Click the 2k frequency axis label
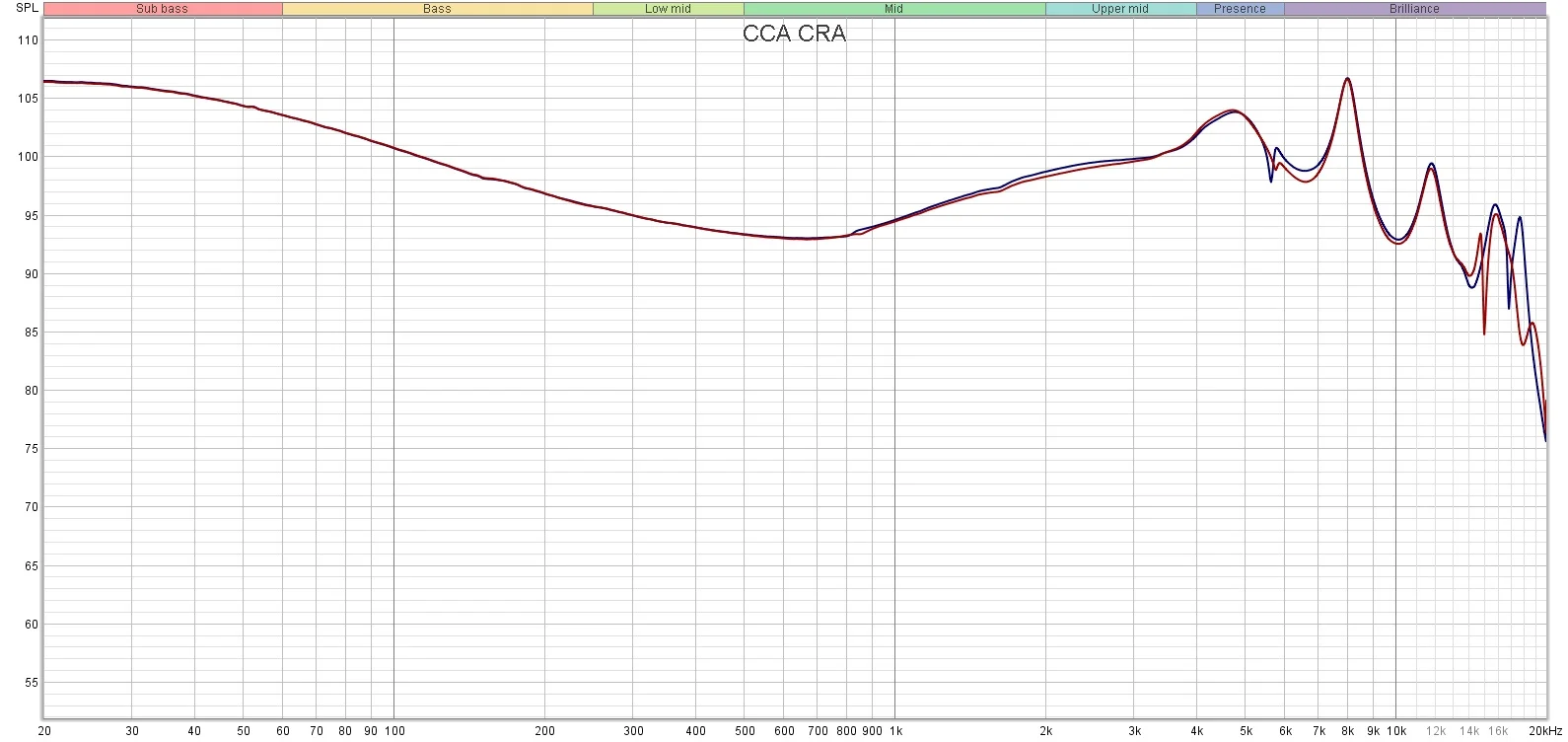This screenshot has height=742, width=1568. click(x=1045, y=731)
